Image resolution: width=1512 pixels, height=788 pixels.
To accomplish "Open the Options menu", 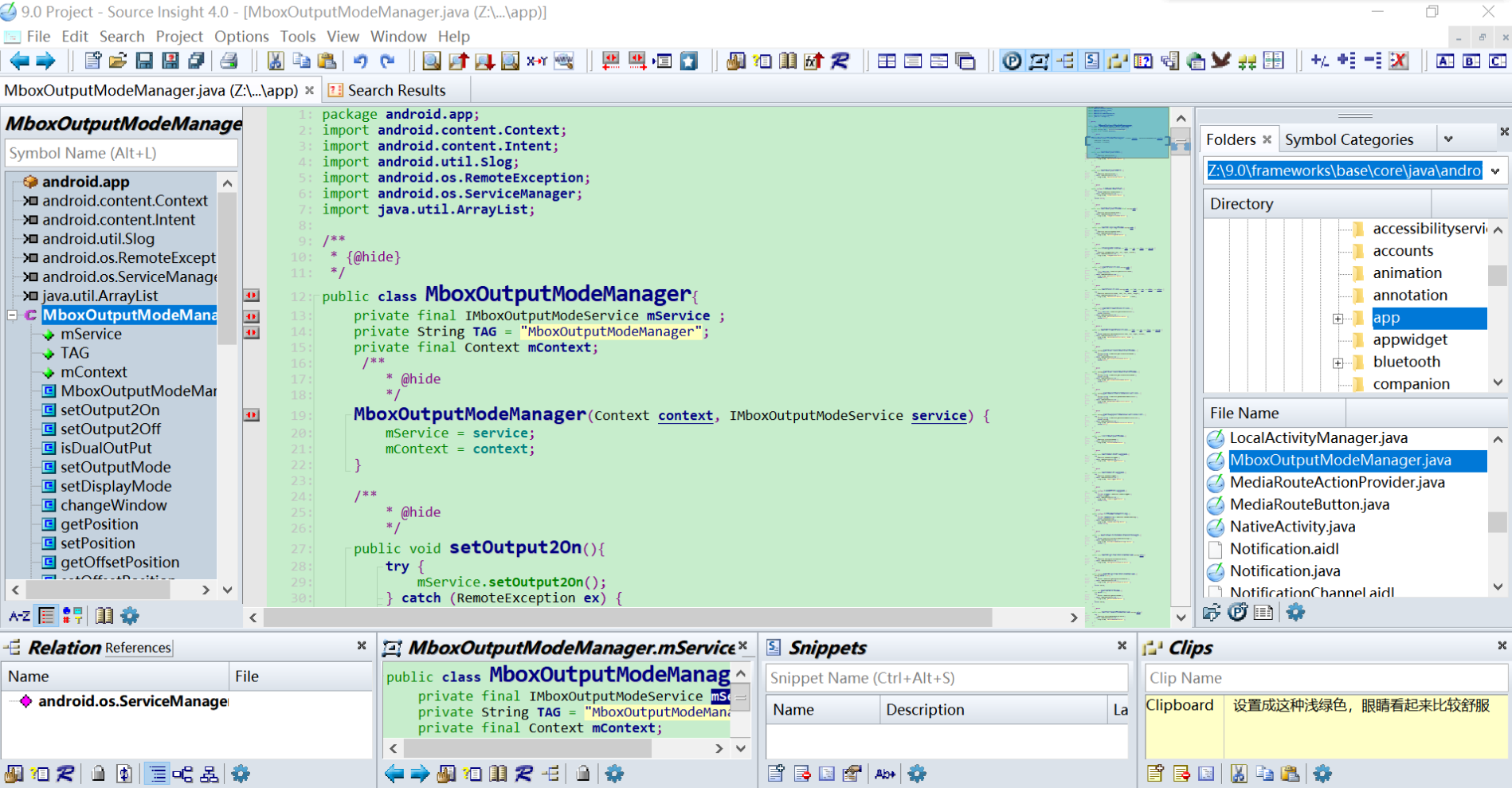I will click(241, 37).
